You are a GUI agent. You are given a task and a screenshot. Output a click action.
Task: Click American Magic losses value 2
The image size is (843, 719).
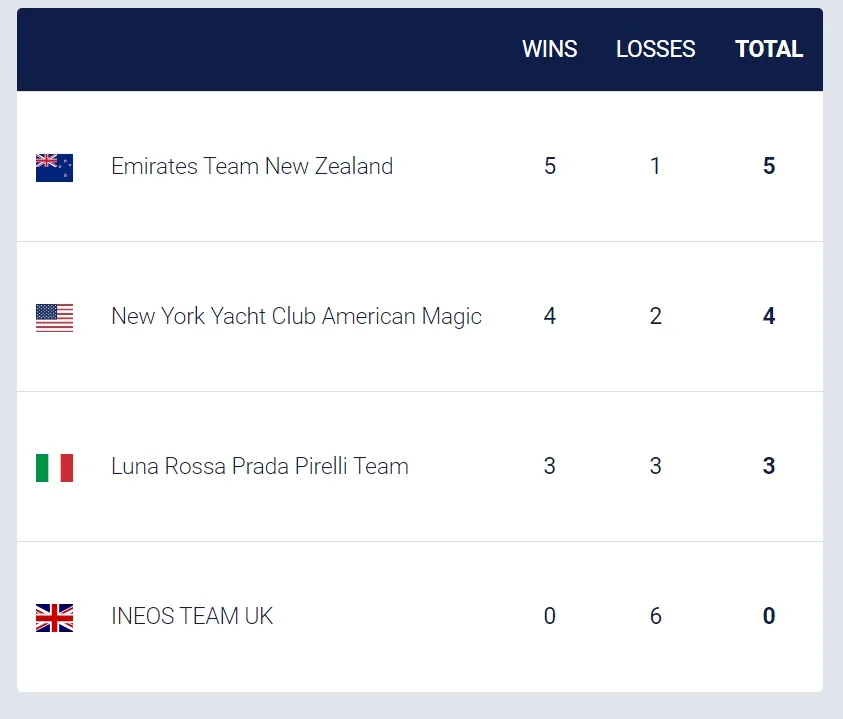point(655,316)
